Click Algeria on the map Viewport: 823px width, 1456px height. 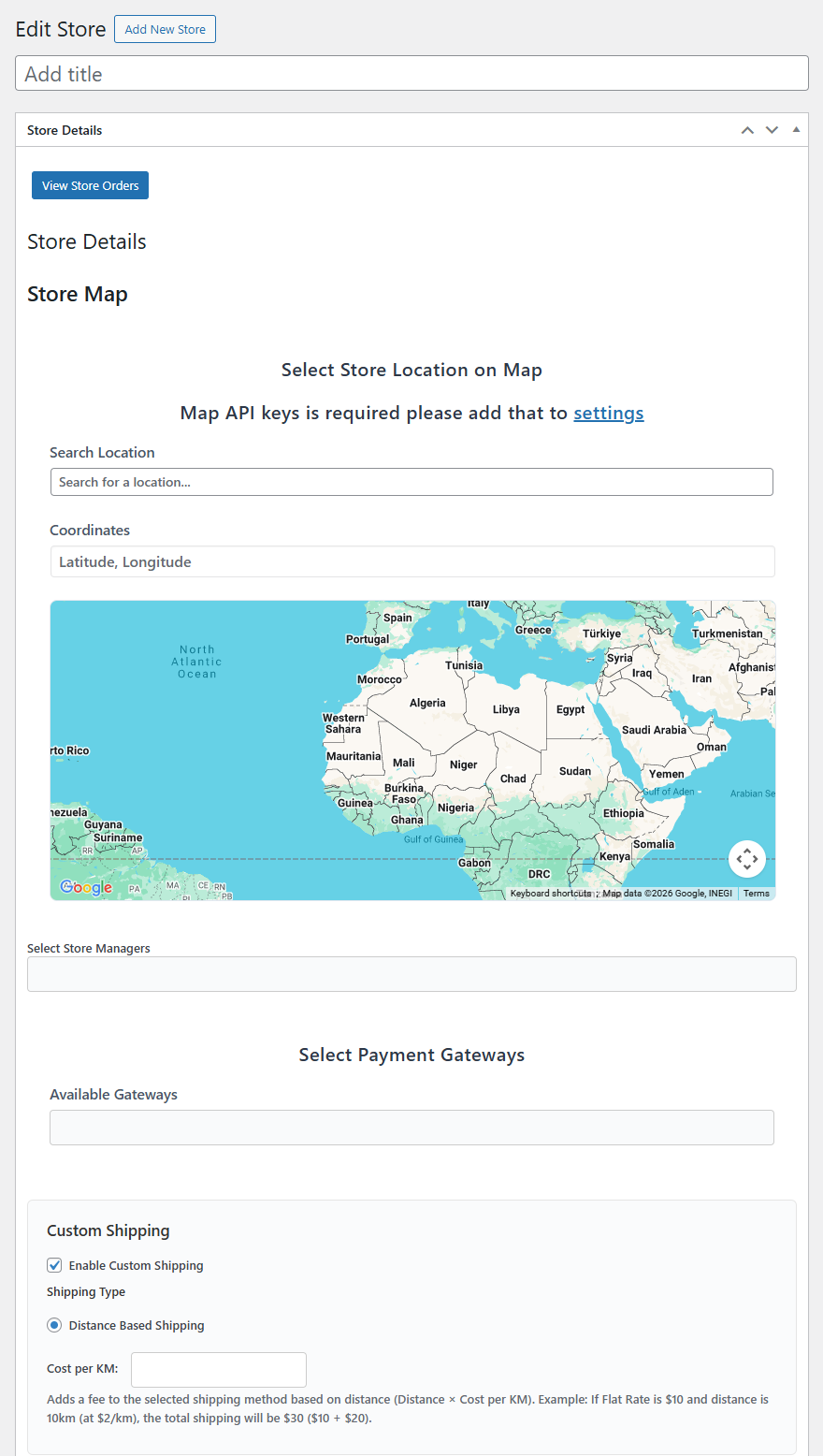427,704
